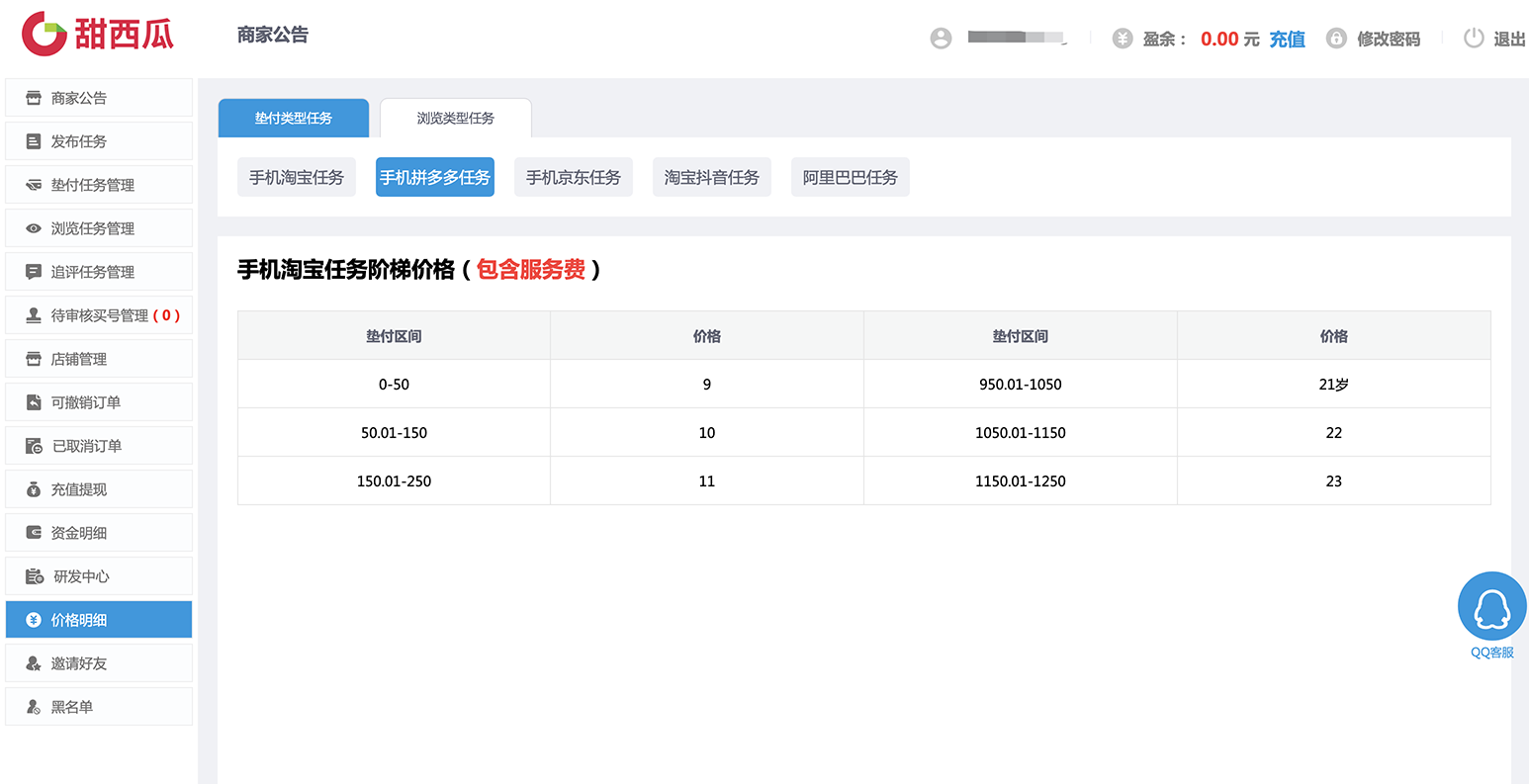This screenshot has width=1529, height=784.
Task: Click price cell 23
Action: pos(1334,480)
